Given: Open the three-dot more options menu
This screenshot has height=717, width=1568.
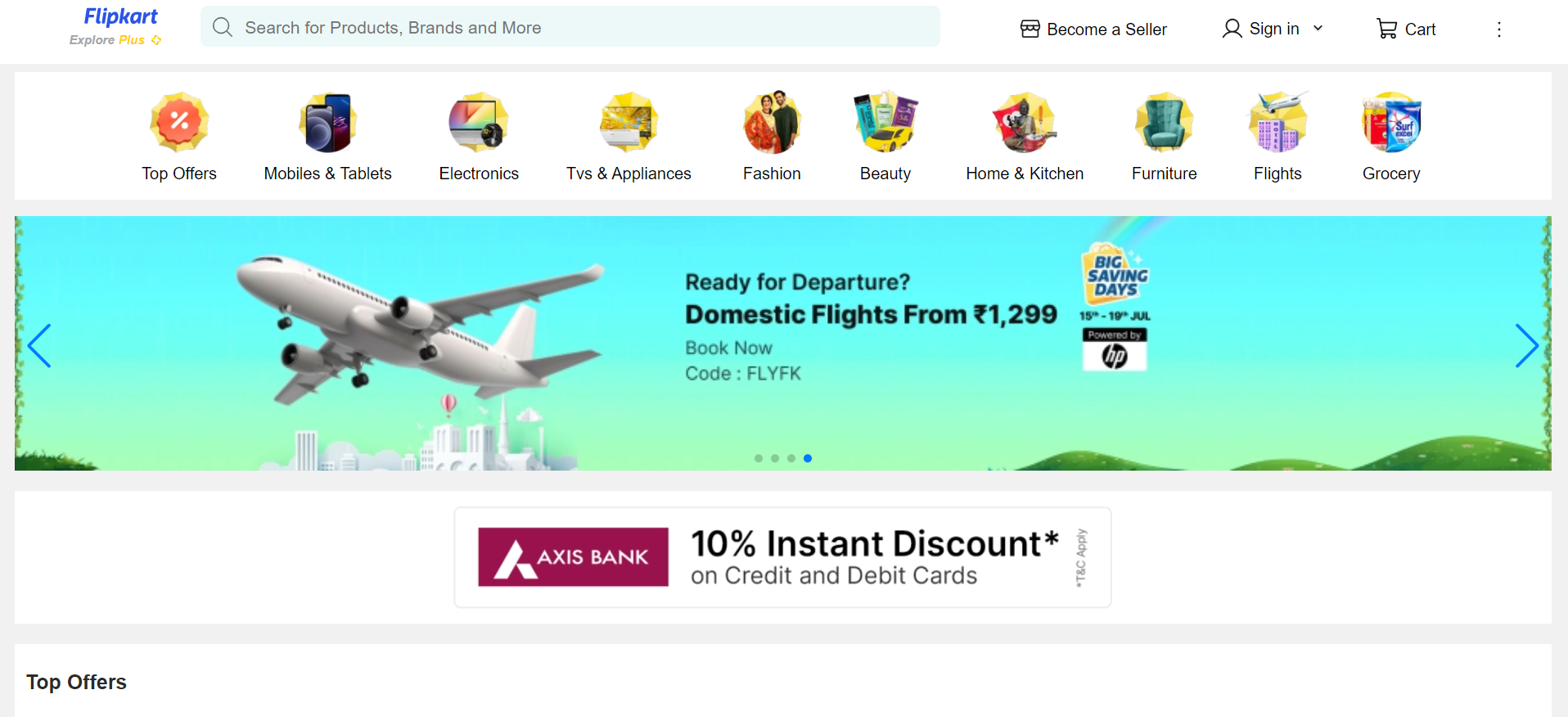Looking at the screenshot, I should [x=1498, y=29].
